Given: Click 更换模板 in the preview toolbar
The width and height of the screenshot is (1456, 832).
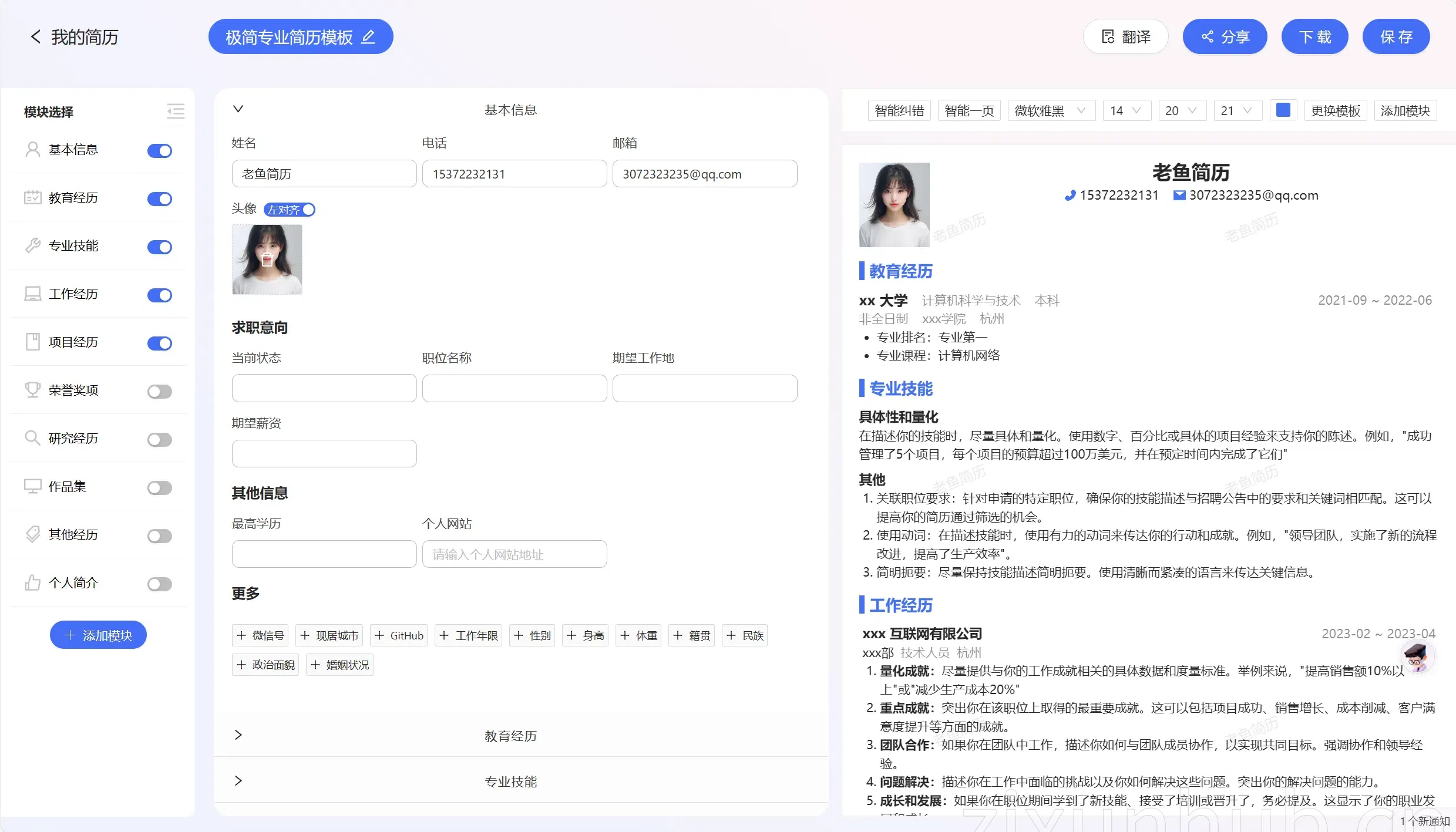Looking at the screenshot, I should [x=1336, y=111].
